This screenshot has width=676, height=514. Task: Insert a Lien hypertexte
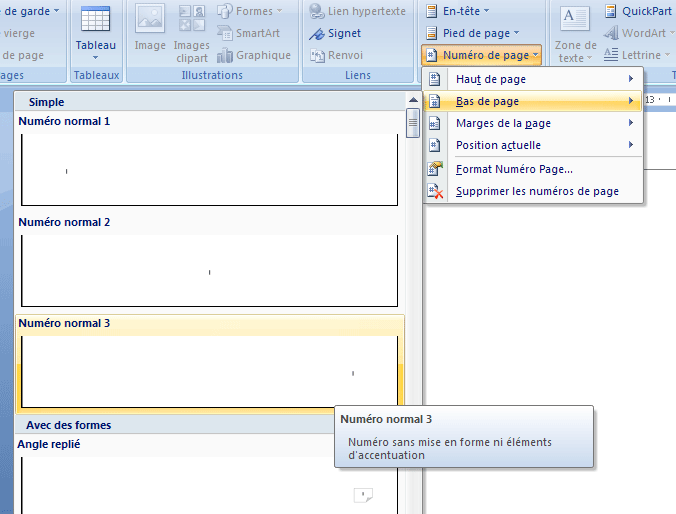point(357,11)
